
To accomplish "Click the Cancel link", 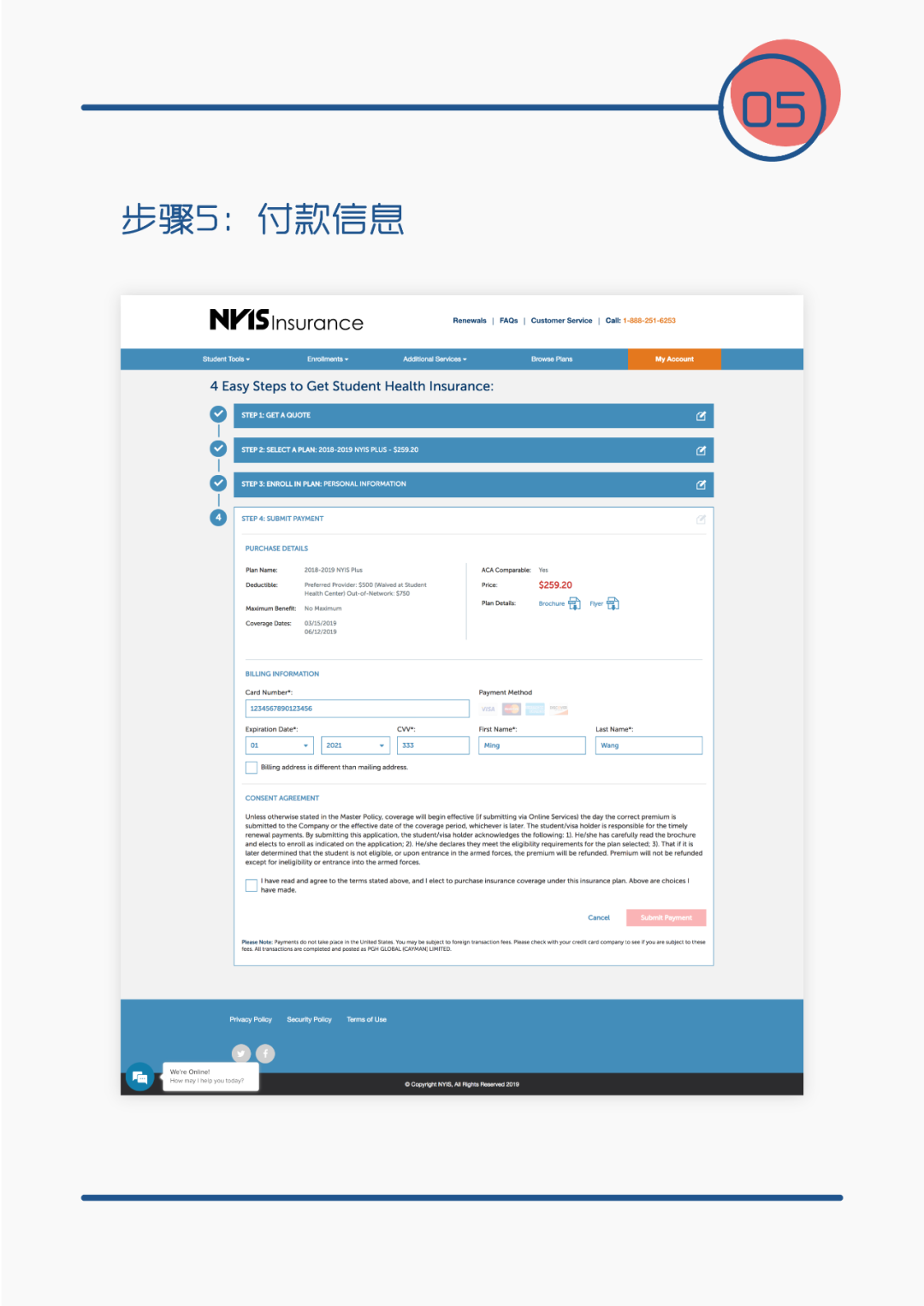I will pyautogui.click(x=599, y=917).
